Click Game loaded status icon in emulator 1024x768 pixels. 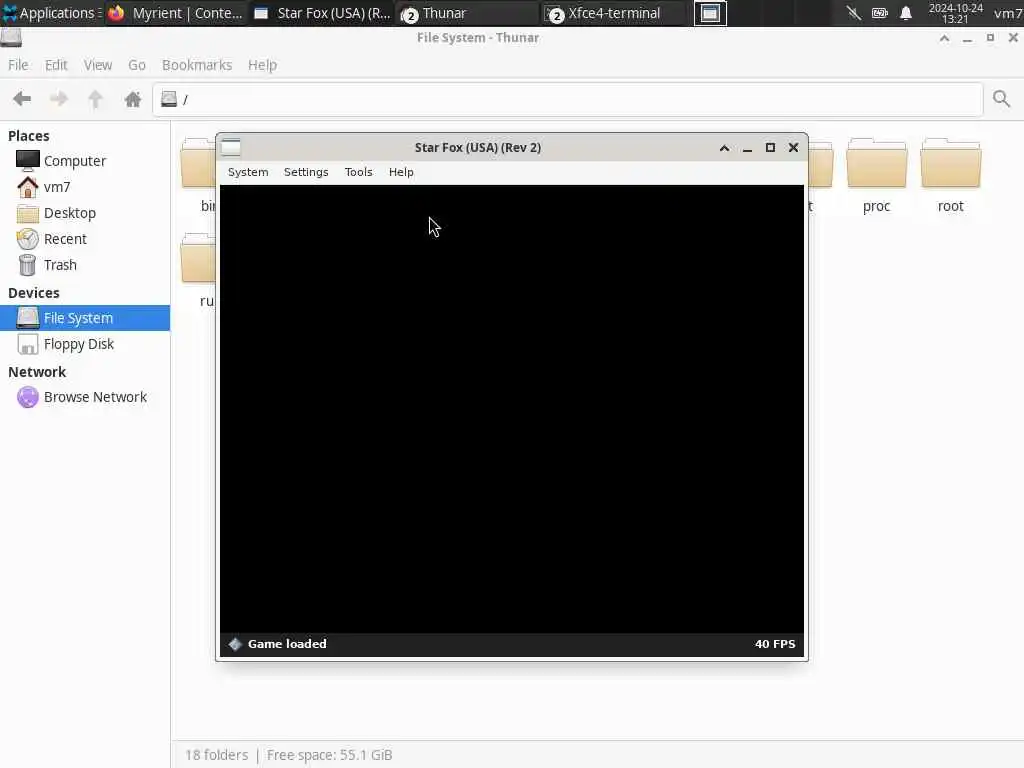coord(235,644)
